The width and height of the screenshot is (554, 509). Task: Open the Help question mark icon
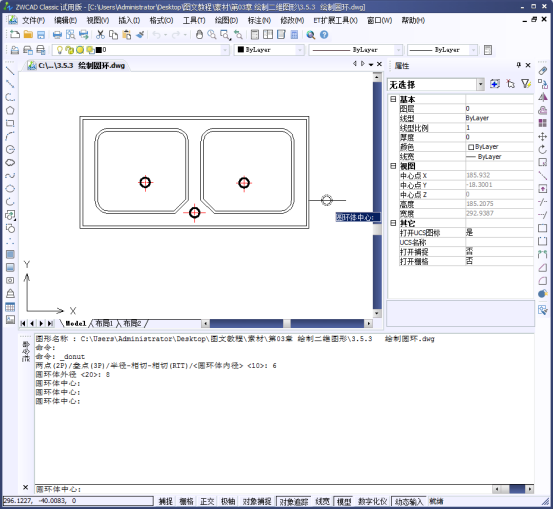324,35
